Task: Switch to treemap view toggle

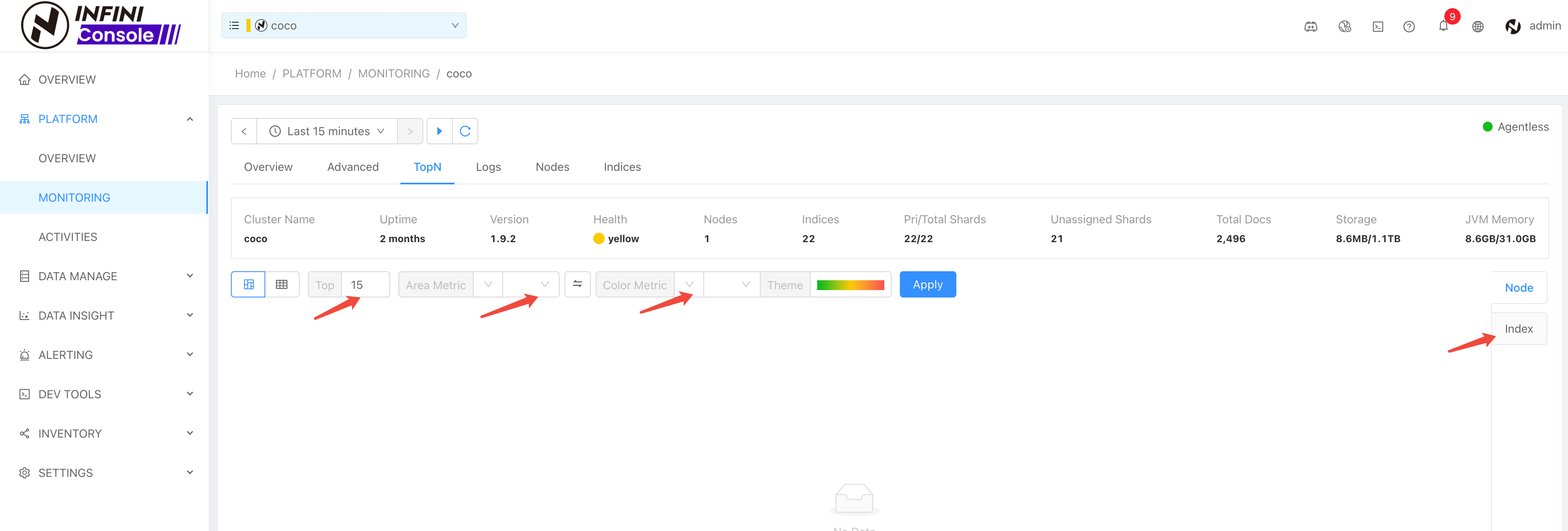Action: coord(249,284)
